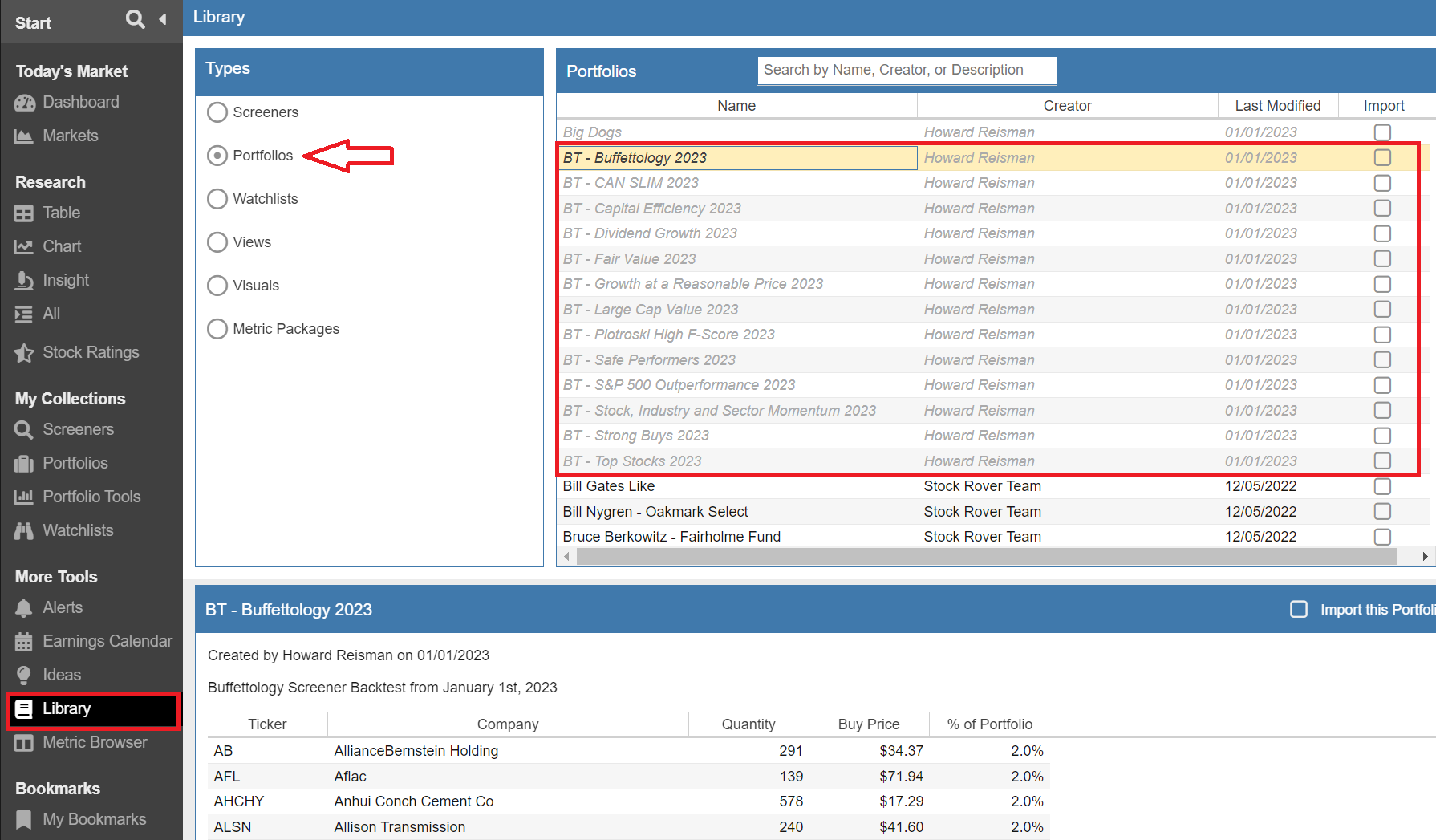The width and height of the screenshot is (1436, 840).
Task: Sort portfolios by the Name column header
Action: [736, 106]
